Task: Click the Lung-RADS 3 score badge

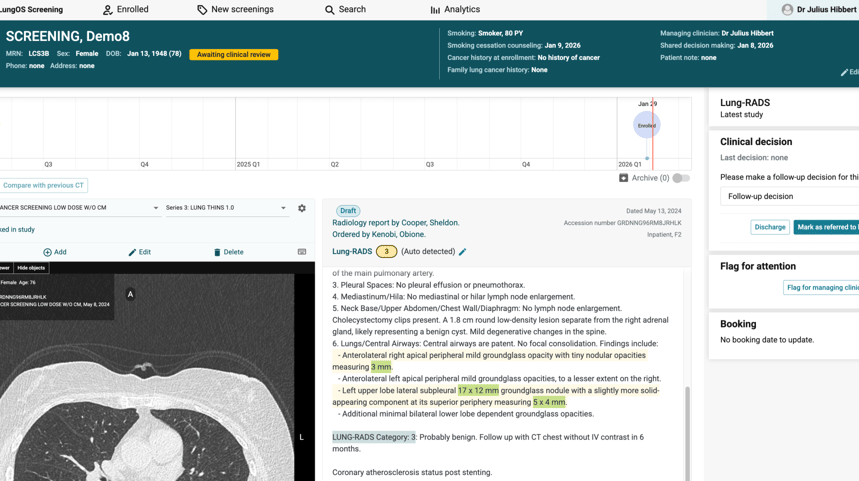Action: [x=386, y=251]
